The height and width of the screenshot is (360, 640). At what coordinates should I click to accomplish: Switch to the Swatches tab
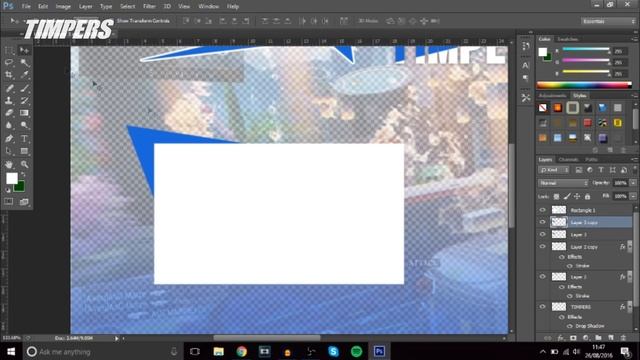[x=568, y=39]
